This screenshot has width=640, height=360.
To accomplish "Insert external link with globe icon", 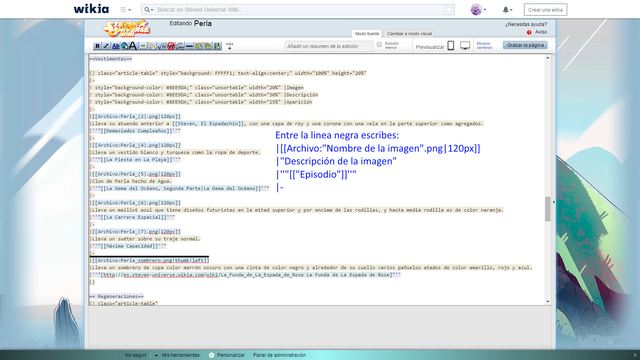I will tap(124, 46).
